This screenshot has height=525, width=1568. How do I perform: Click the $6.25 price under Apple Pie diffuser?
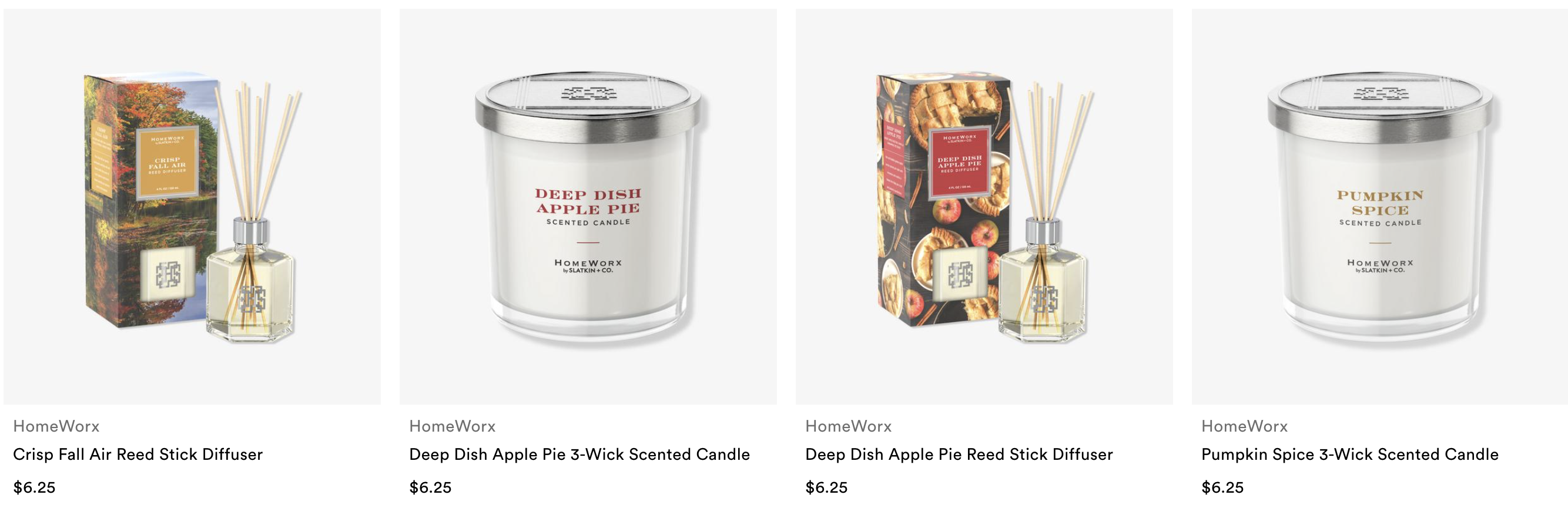[826, 487]
